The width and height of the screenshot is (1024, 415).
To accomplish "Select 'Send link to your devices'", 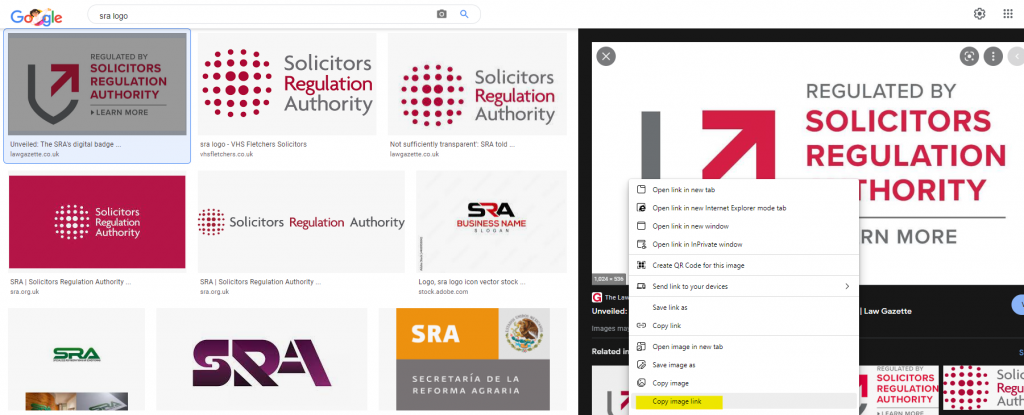I will pos(743,286).
